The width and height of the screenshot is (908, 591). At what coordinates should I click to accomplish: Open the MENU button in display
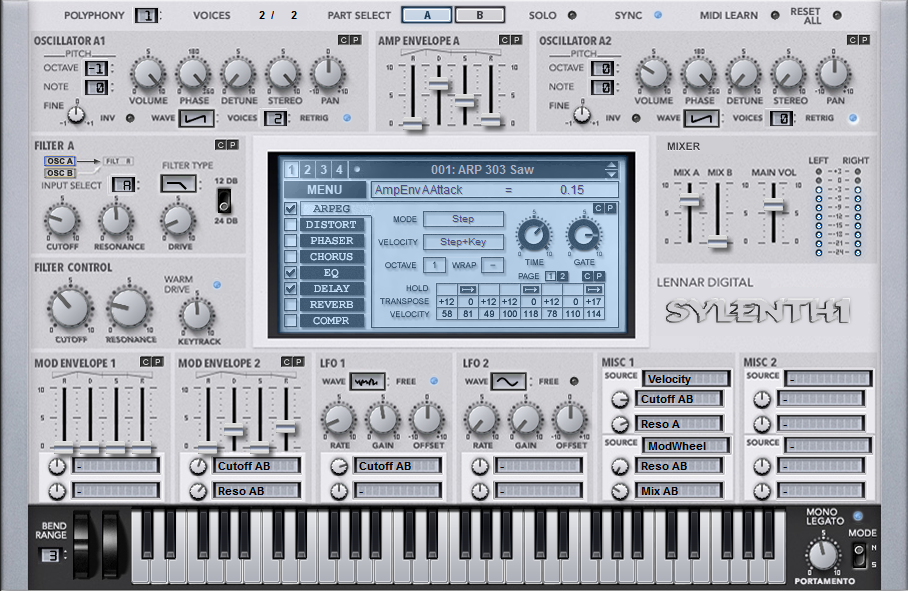324,190
